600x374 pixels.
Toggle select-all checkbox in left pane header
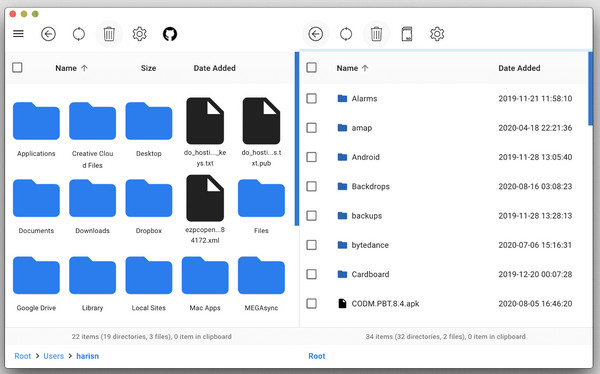[x=17, y=68]
